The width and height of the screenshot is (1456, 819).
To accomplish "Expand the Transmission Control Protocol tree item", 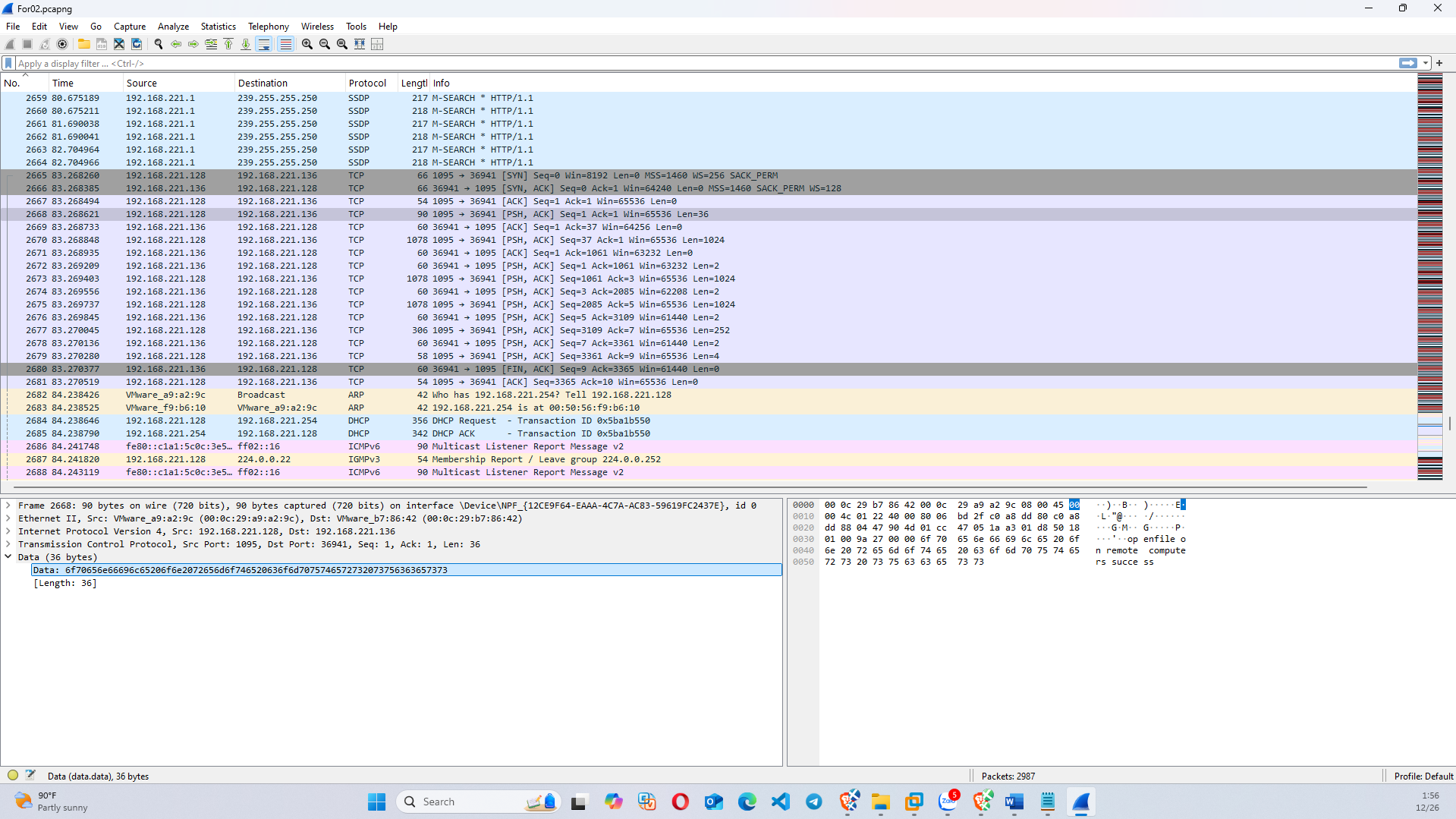I will [9, 544].
